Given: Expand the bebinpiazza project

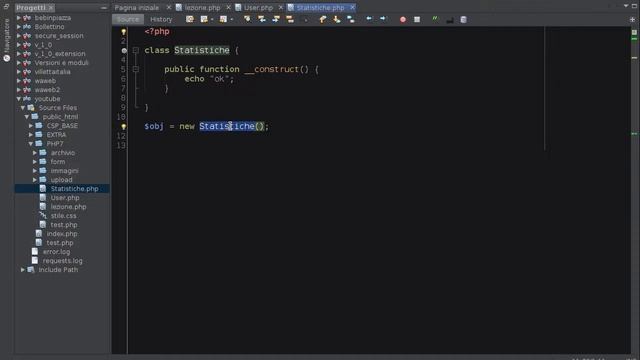Looking at the screenshot, I should tap(18, 18).
